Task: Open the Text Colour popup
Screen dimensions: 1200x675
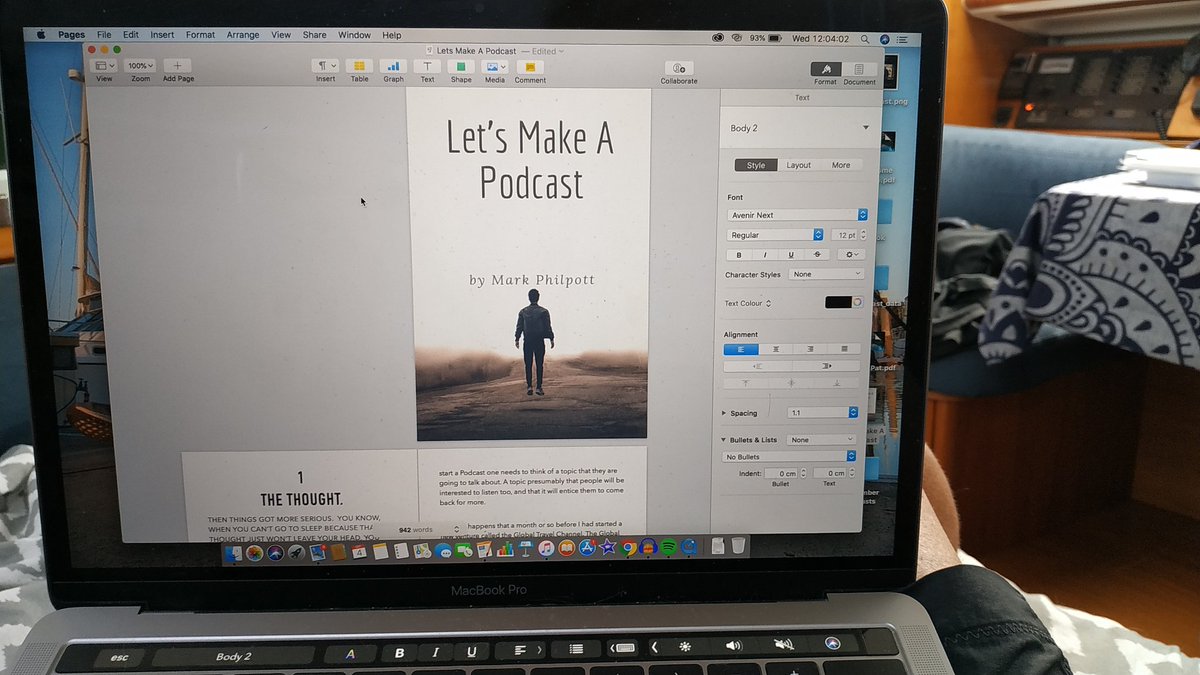Action: (748, 303)
